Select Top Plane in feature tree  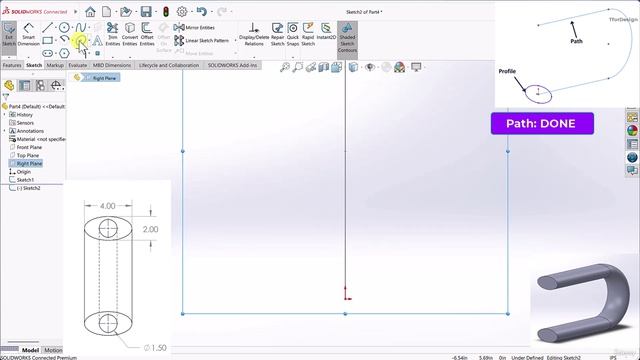click(x=24, y=156)
